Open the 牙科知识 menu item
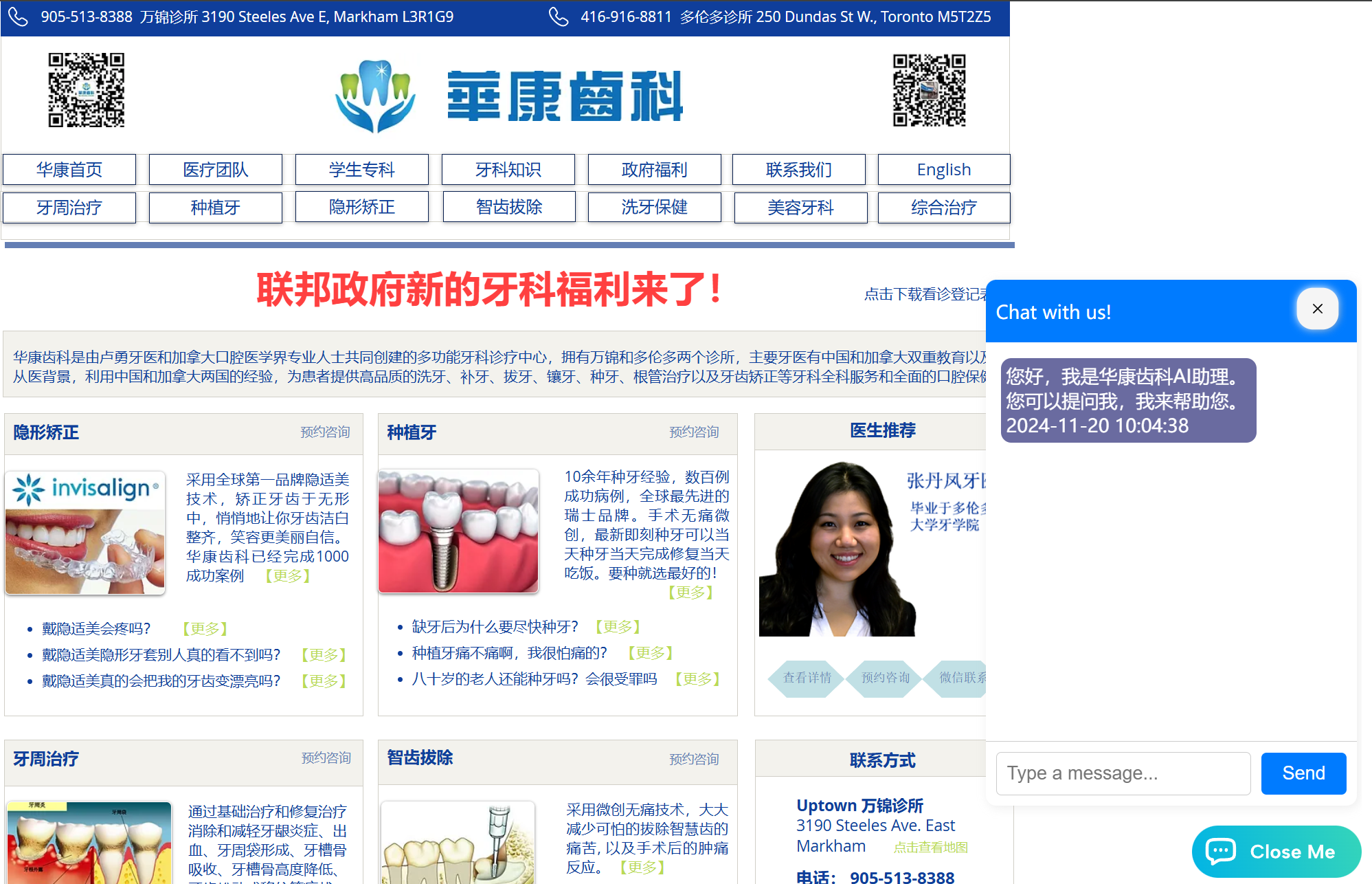 pyautogui.click(x=508, y=169)
